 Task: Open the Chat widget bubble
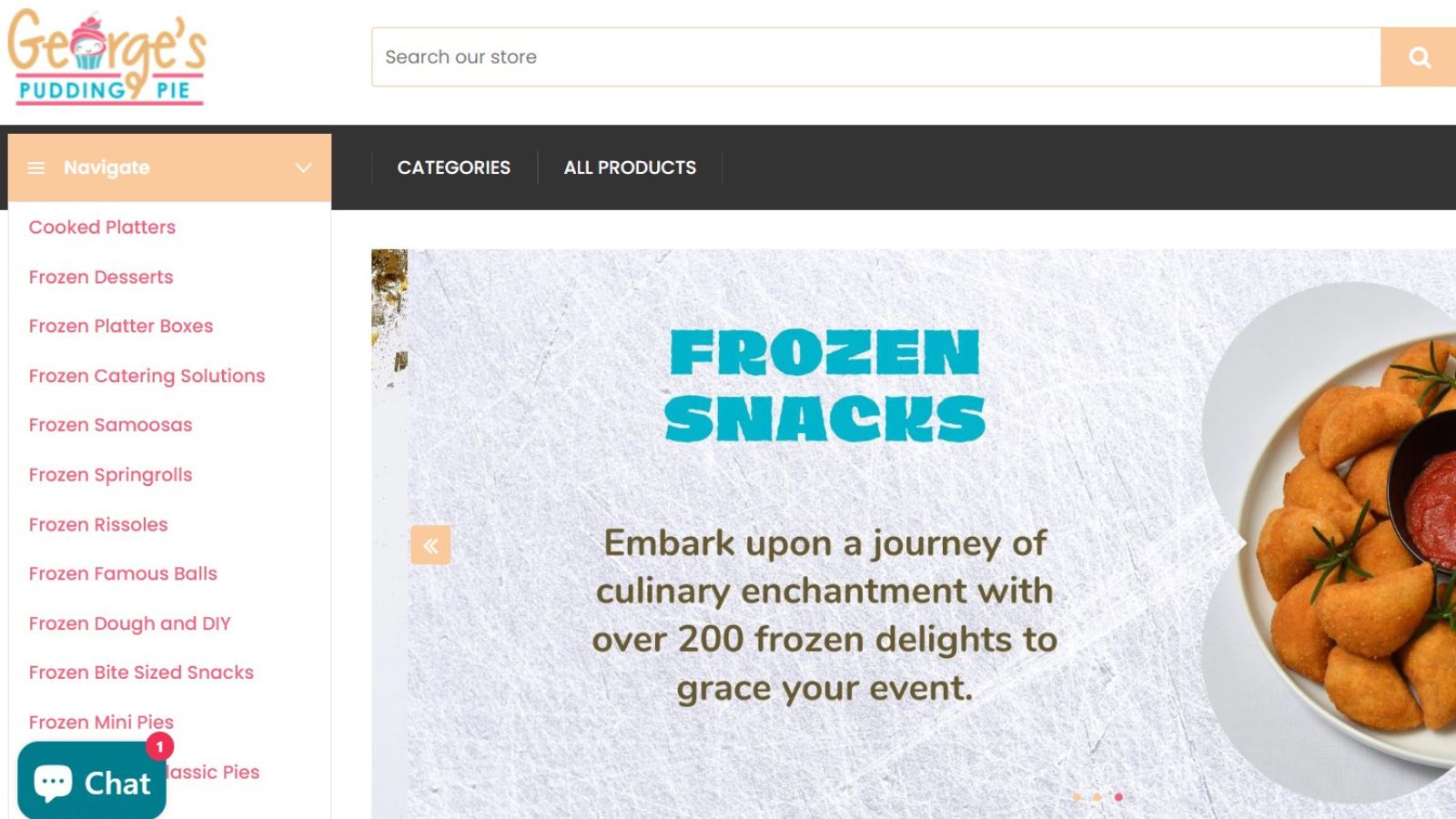coord(92,783)
